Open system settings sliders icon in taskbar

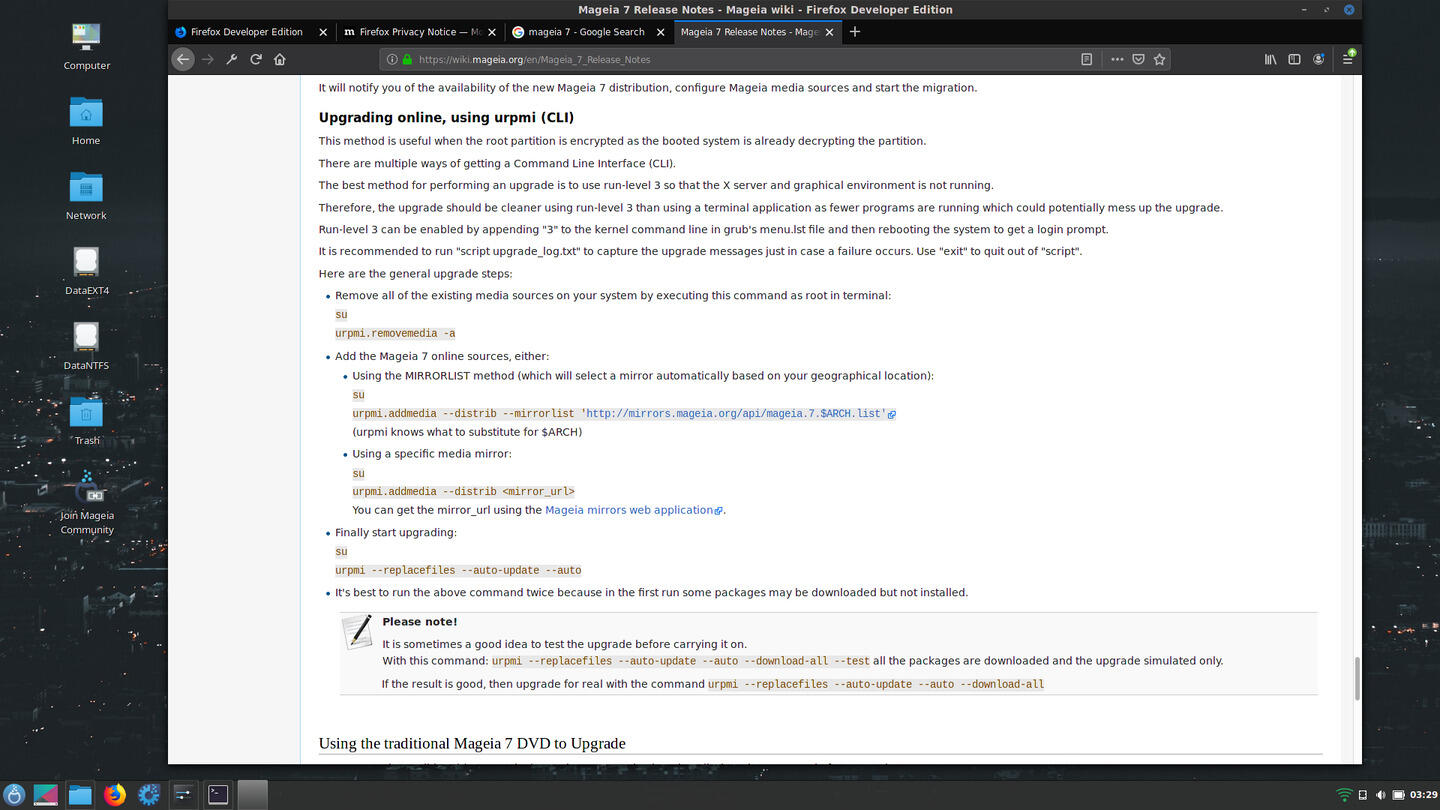(x=183, y=795)
